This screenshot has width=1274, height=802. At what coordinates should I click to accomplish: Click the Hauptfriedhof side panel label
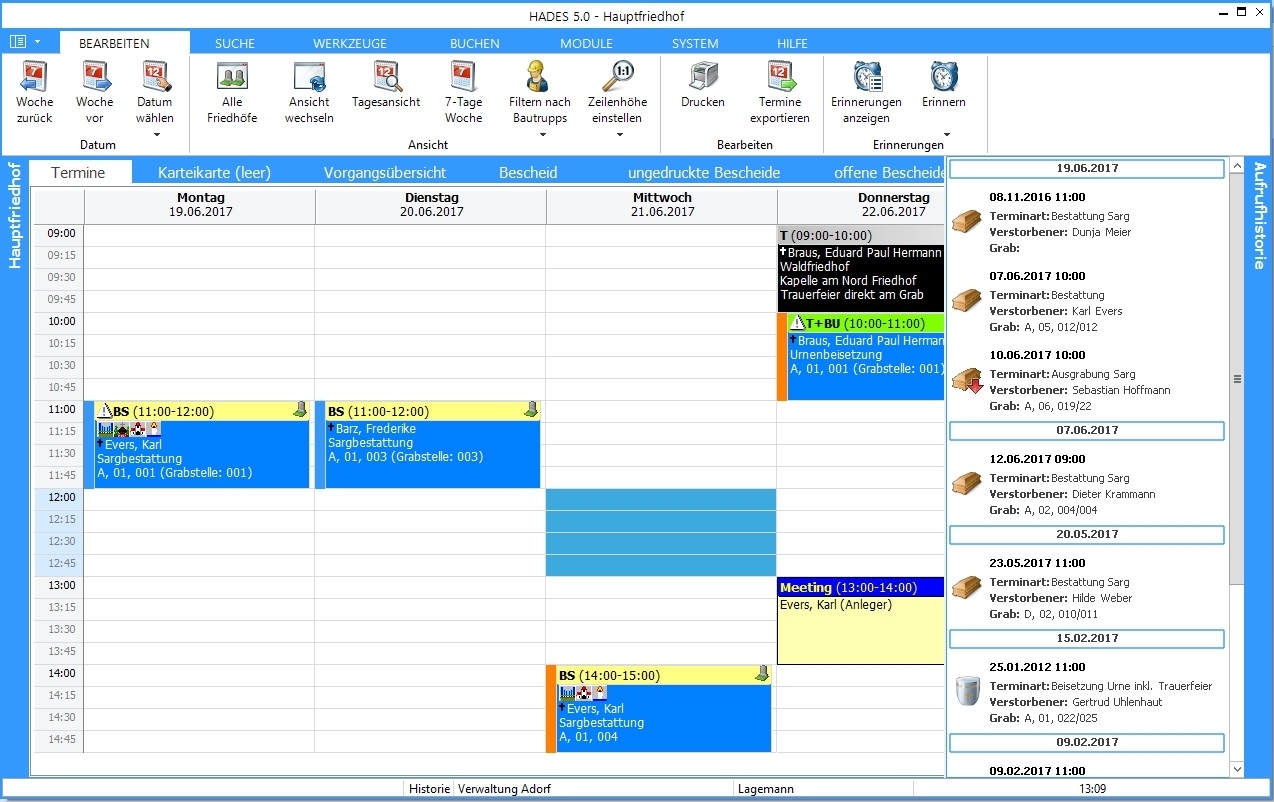click(x=15, y=215)
